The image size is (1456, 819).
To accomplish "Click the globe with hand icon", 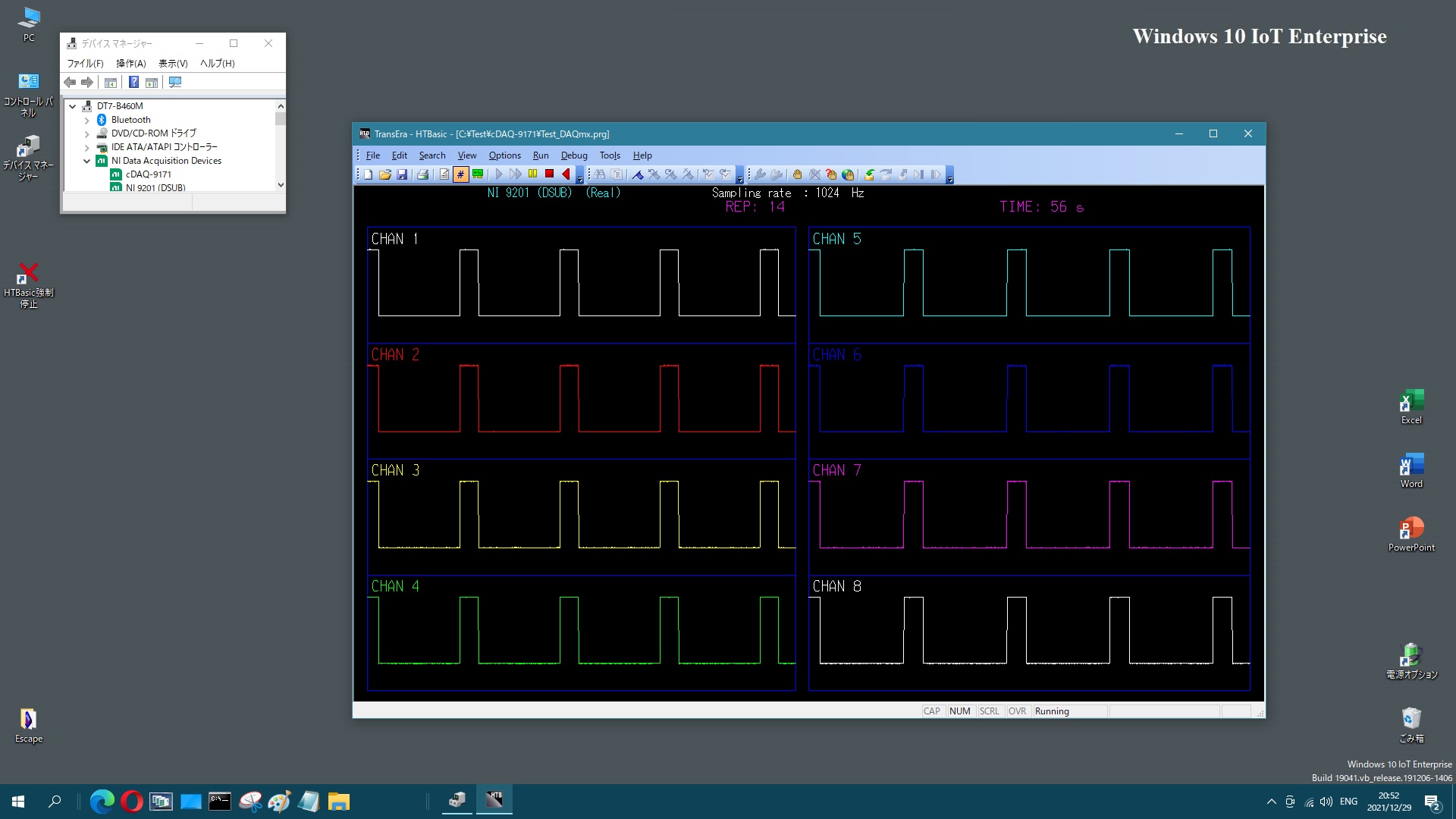I will click(848, 174).
